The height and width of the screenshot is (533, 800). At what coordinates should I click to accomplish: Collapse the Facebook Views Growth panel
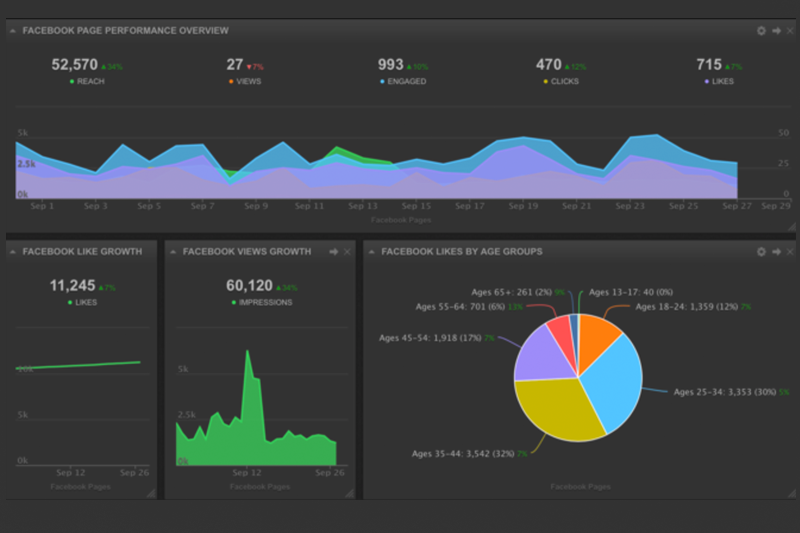(x=173, y=252)
